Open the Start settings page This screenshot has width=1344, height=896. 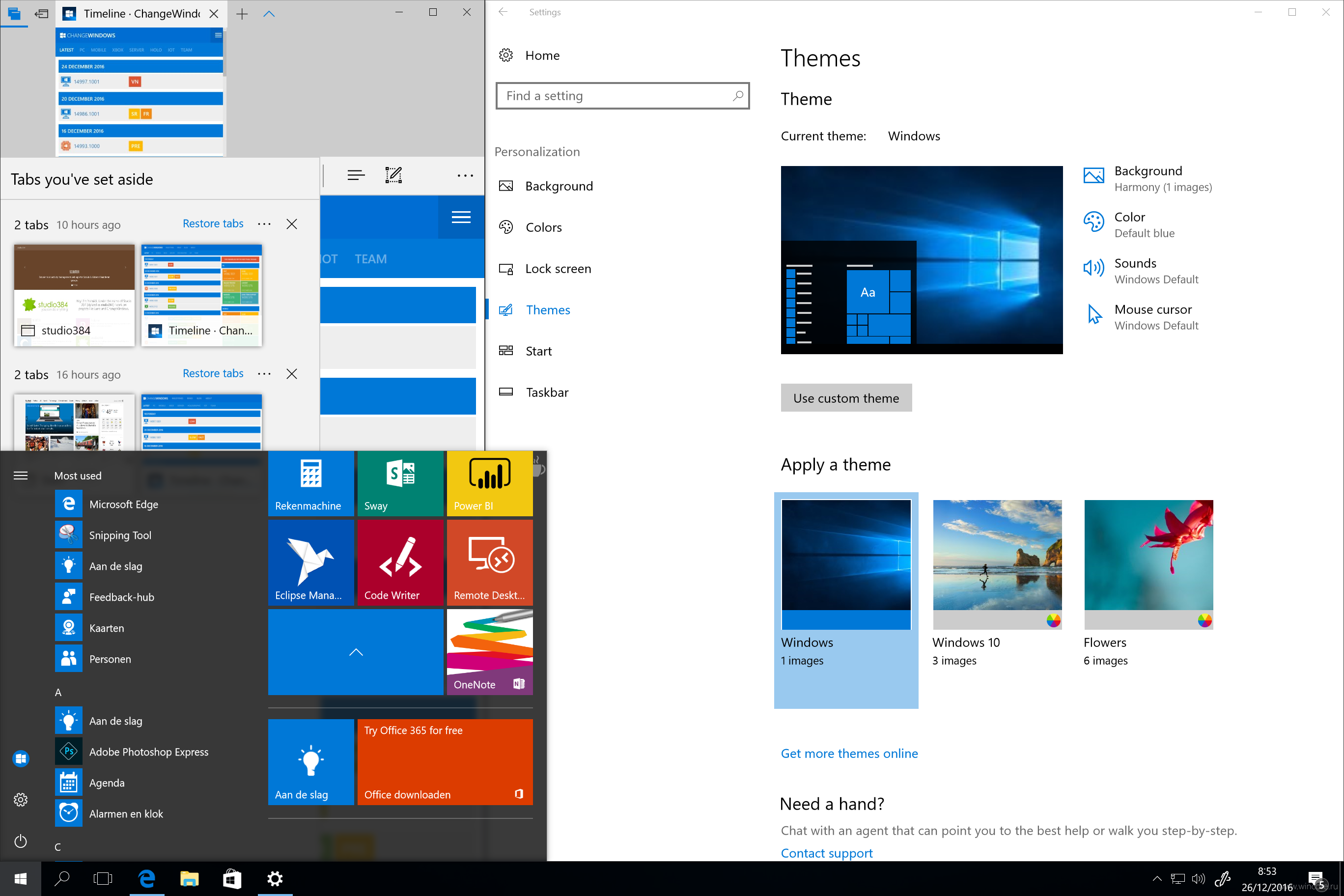point(526,351)
